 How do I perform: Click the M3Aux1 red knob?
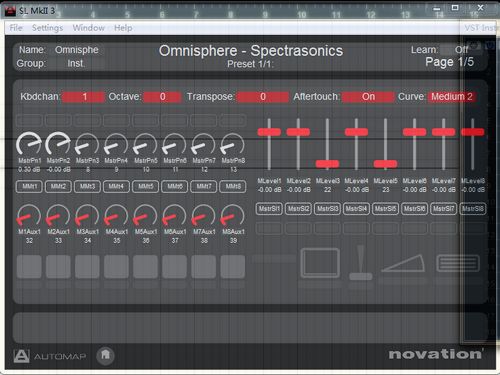pos(87,216)
